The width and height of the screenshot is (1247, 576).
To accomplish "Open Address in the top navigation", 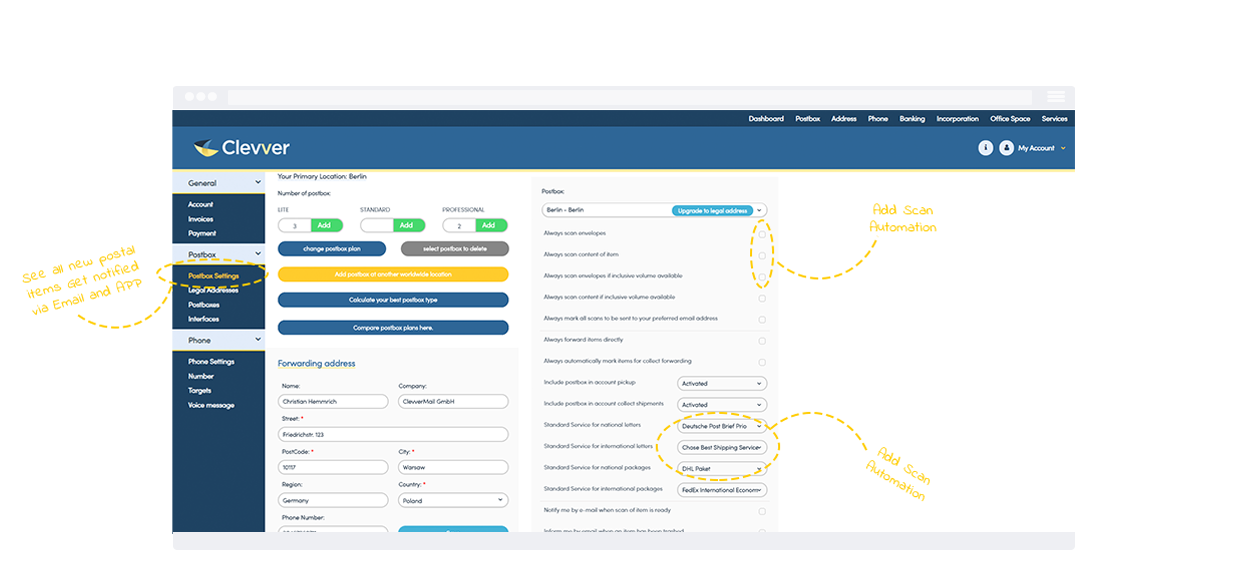I will pyautogui.click(x=844, y=119).
